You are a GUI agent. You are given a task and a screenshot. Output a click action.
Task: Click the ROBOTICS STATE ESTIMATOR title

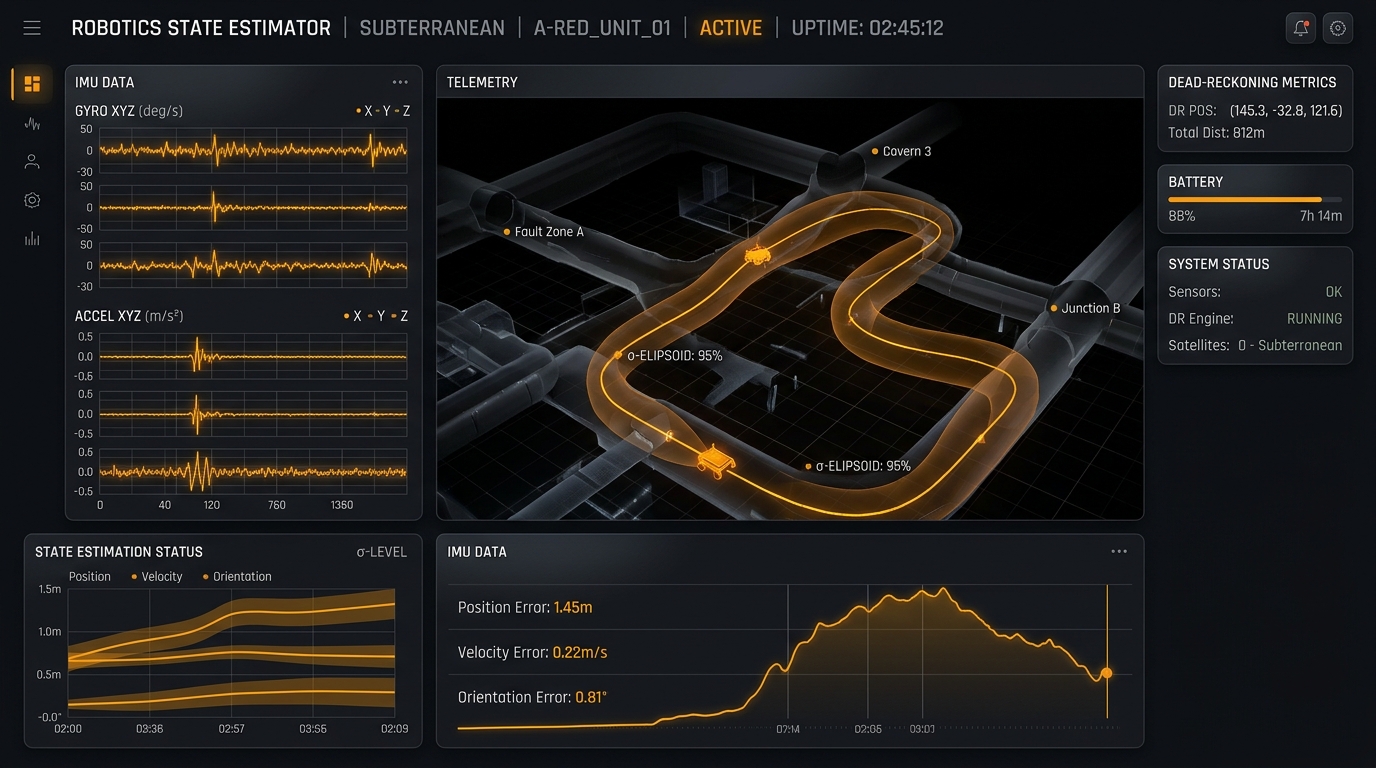pos(201,28)
